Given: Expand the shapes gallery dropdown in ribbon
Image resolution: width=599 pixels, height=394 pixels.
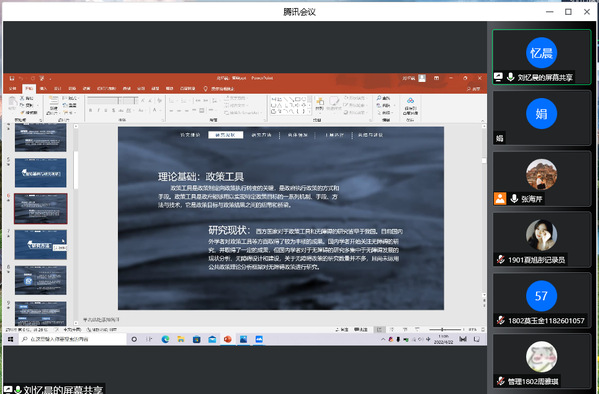Looking at the screenshot, I should pyautogui.click(x=309, y=112).
